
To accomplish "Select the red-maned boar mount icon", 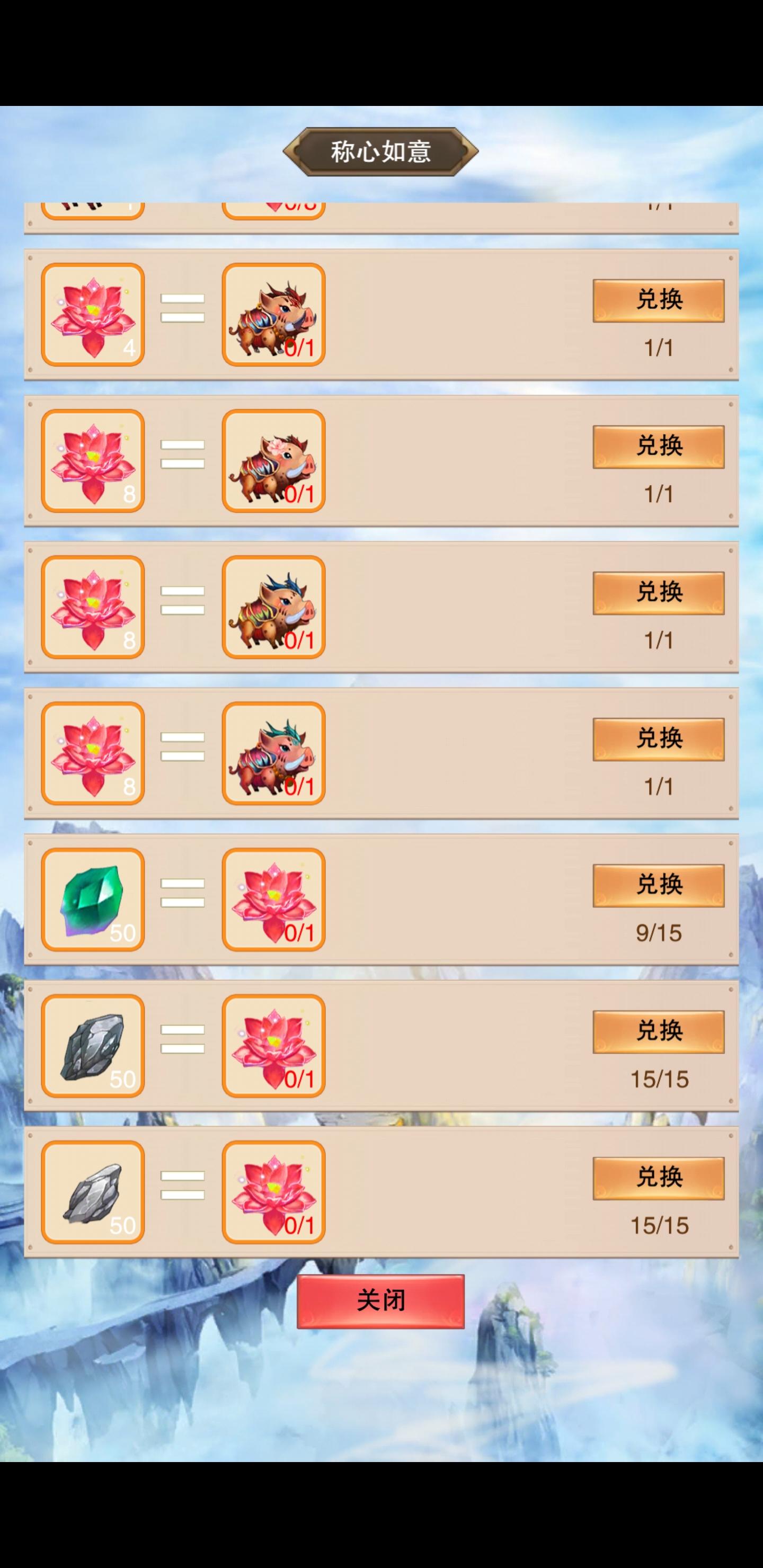I will (x=273, y=315).
